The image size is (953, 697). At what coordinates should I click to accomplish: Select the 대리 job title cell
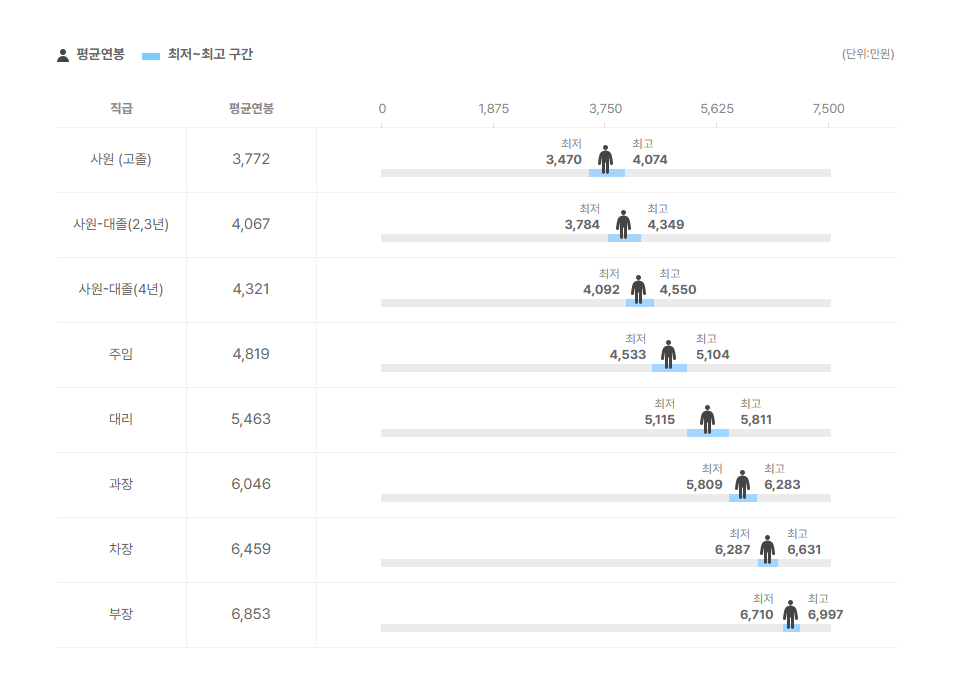[121, 419]
